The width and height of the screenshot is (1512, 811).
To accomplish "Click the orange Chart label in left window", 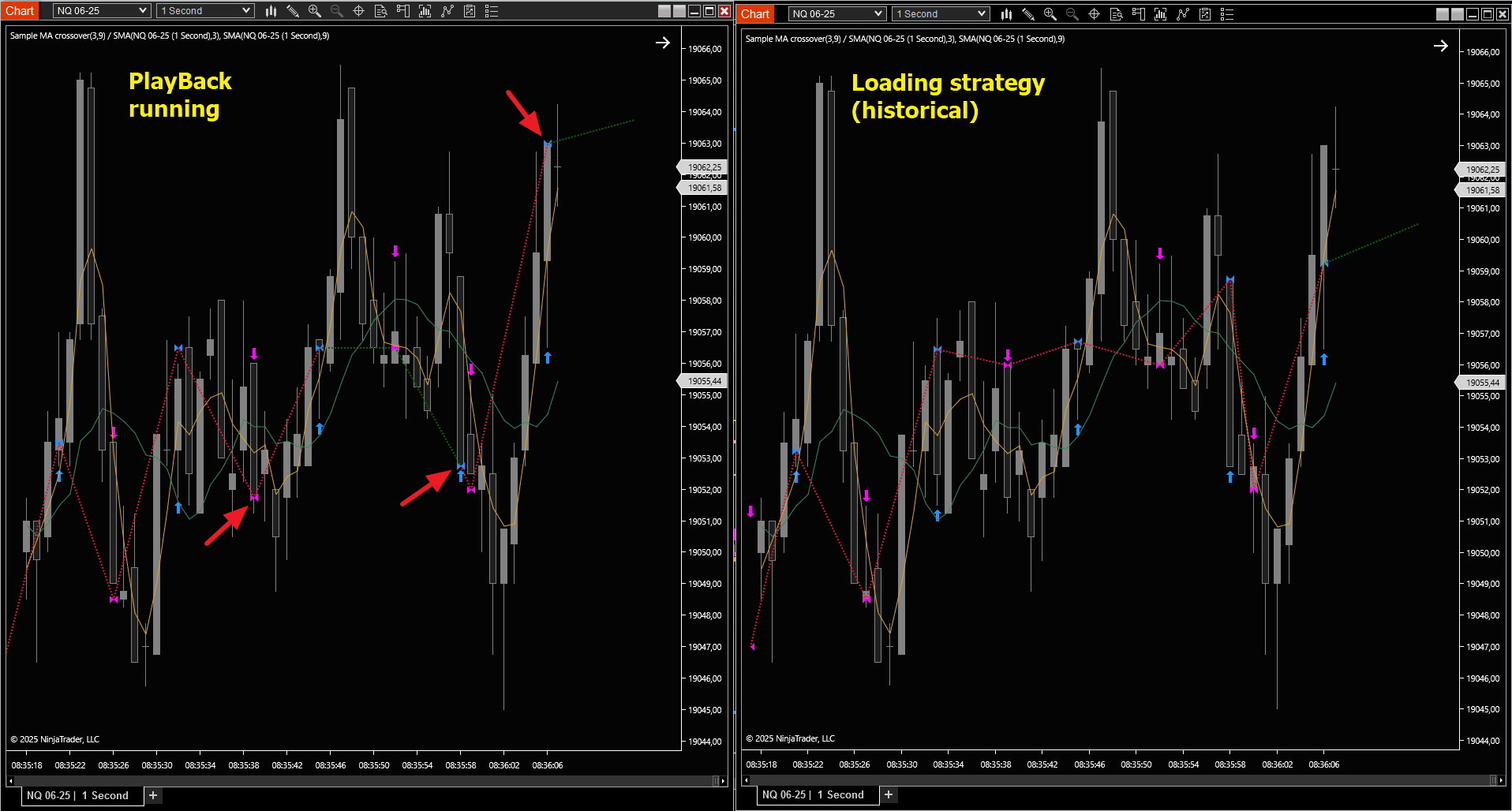I will pyautogui.click(x=20, y=11).
